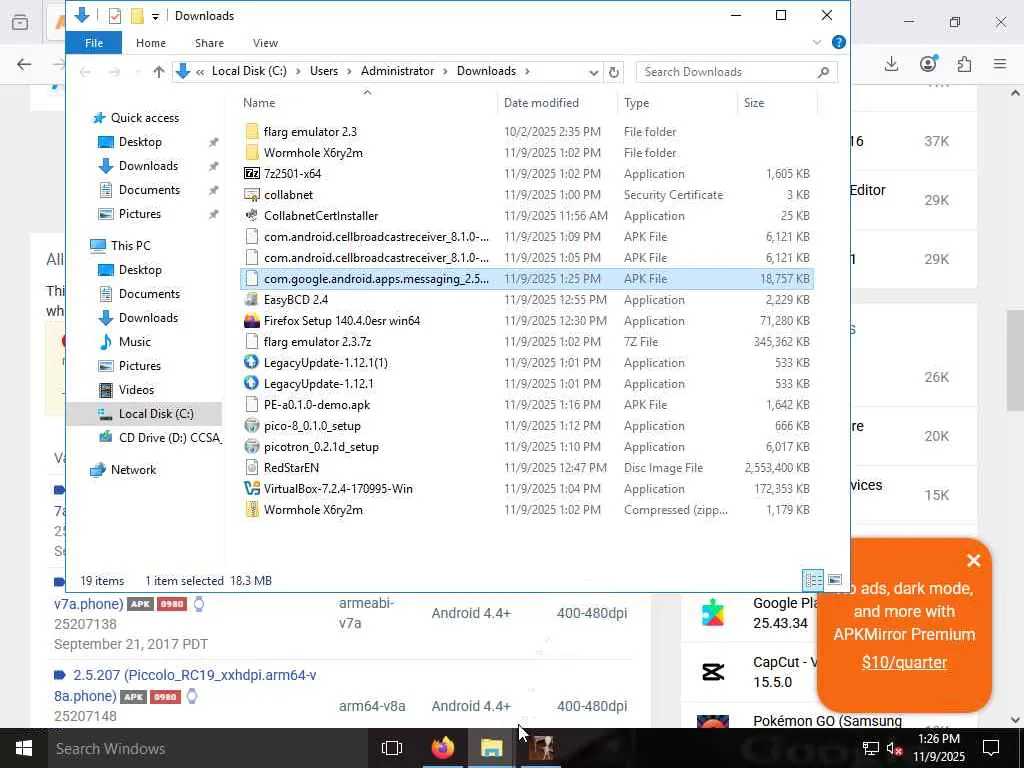Click the Search Downloads magnifier icon
The height and width of the screenshot is (768, 1024).
click(824, 72)
